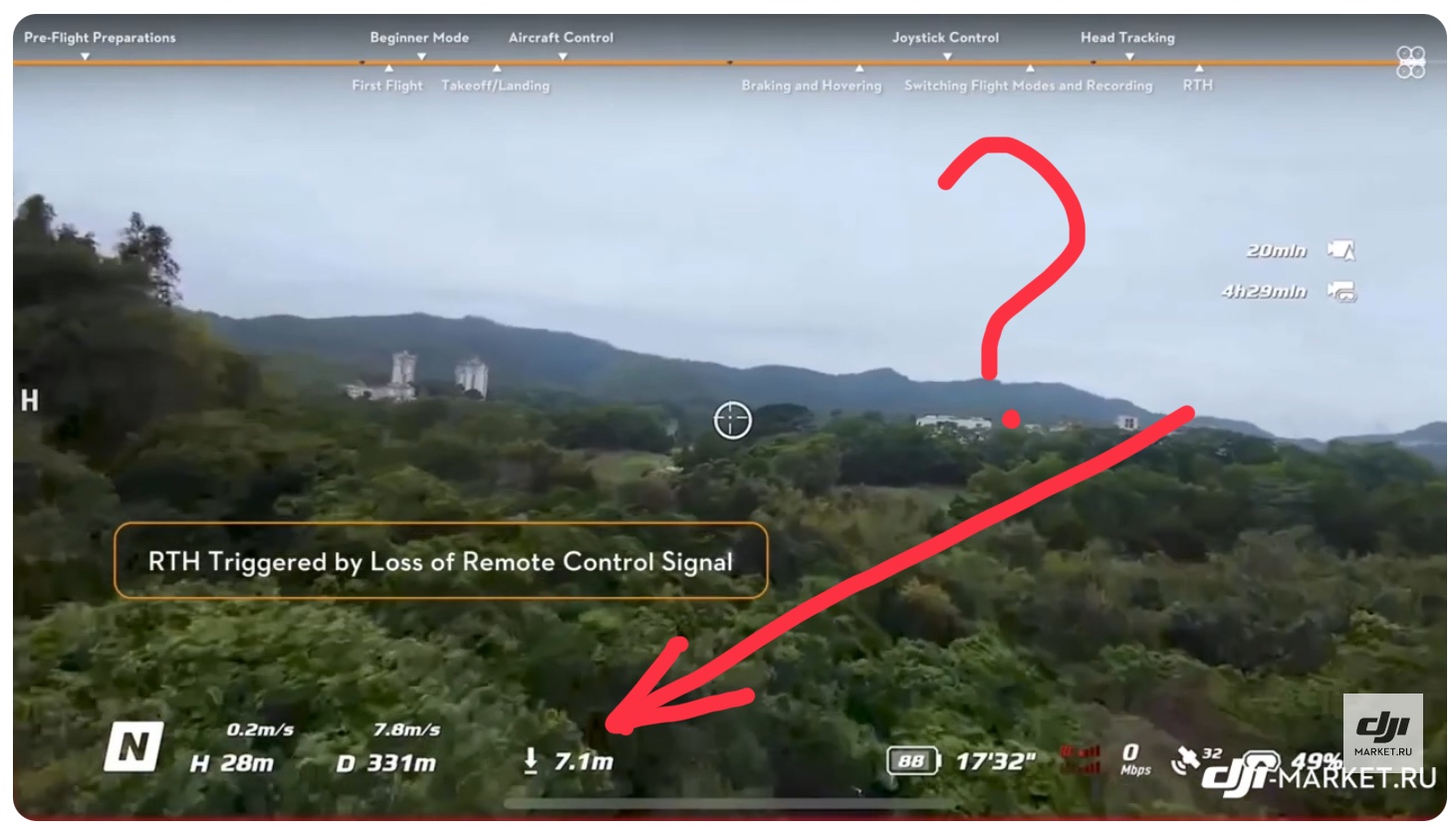Click the camera icon next to 20min
This screenshot has width=1456, height=837.
click(1341, 250)
